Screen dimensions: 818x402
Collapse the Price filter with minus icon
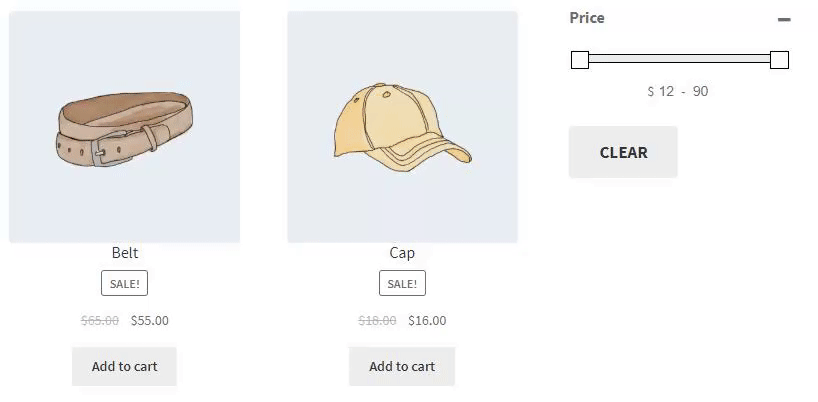(x=784, y=20)
